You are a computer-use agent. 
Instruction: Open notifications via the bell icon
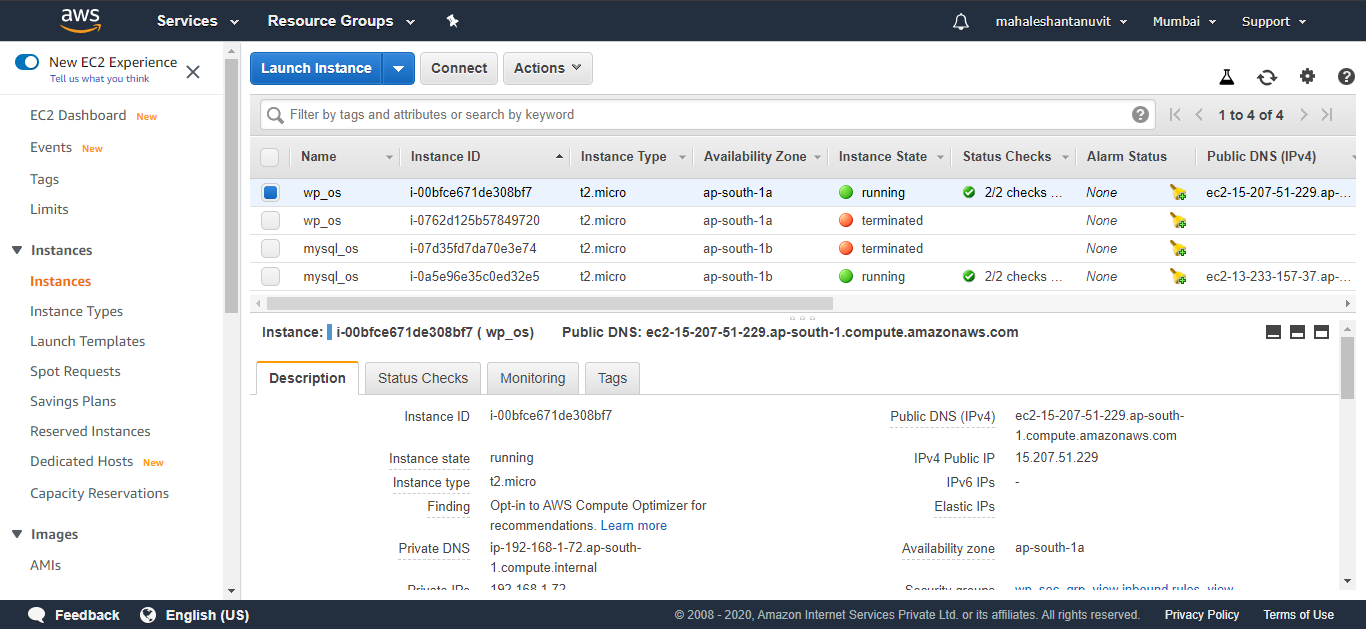coord(960,20)
